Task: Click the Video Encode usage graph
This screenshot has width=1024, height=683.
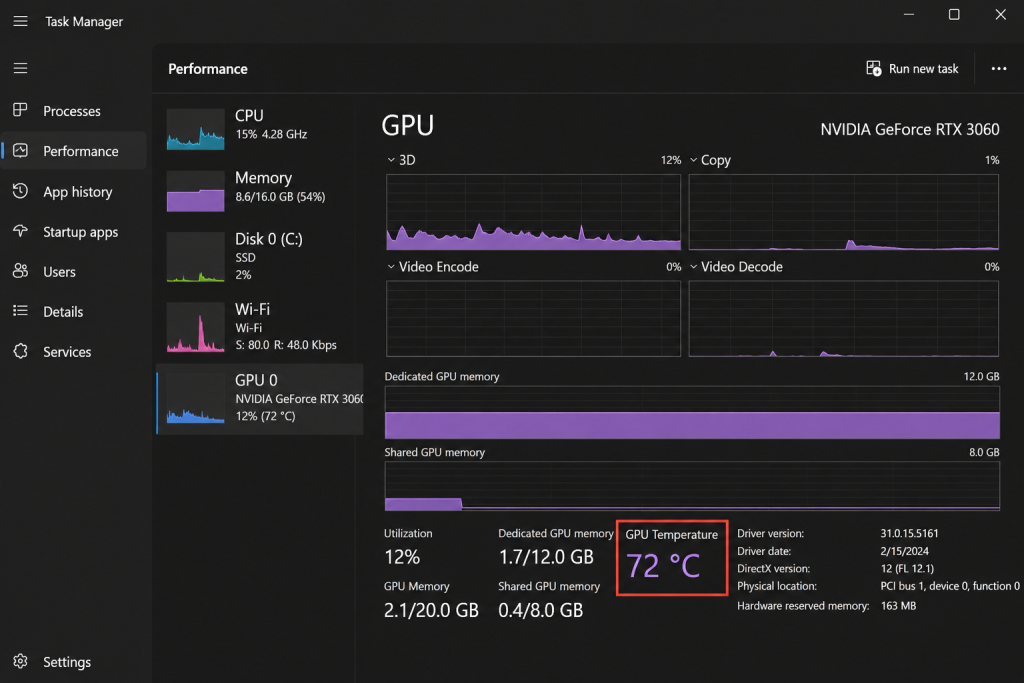Action: pyautogui.click(x=533, y=319)
